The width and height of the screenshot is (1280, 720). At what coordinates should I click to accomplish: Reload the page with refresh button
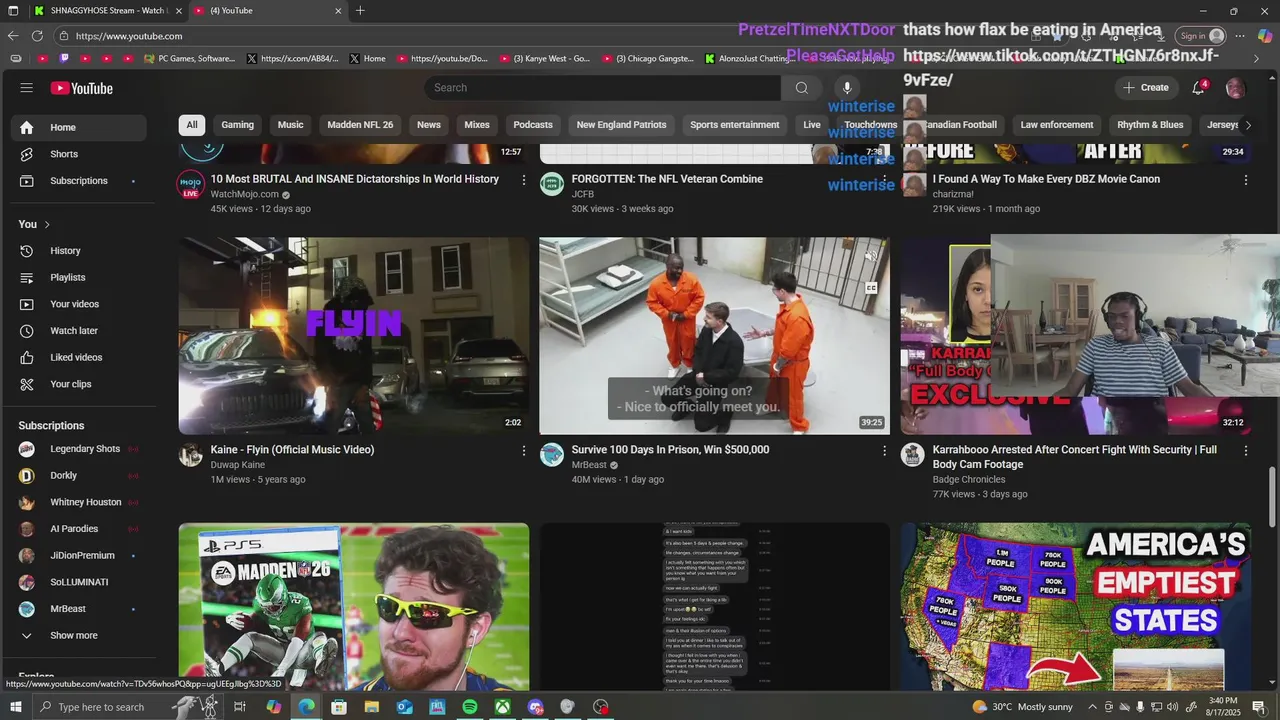point(37,36)
